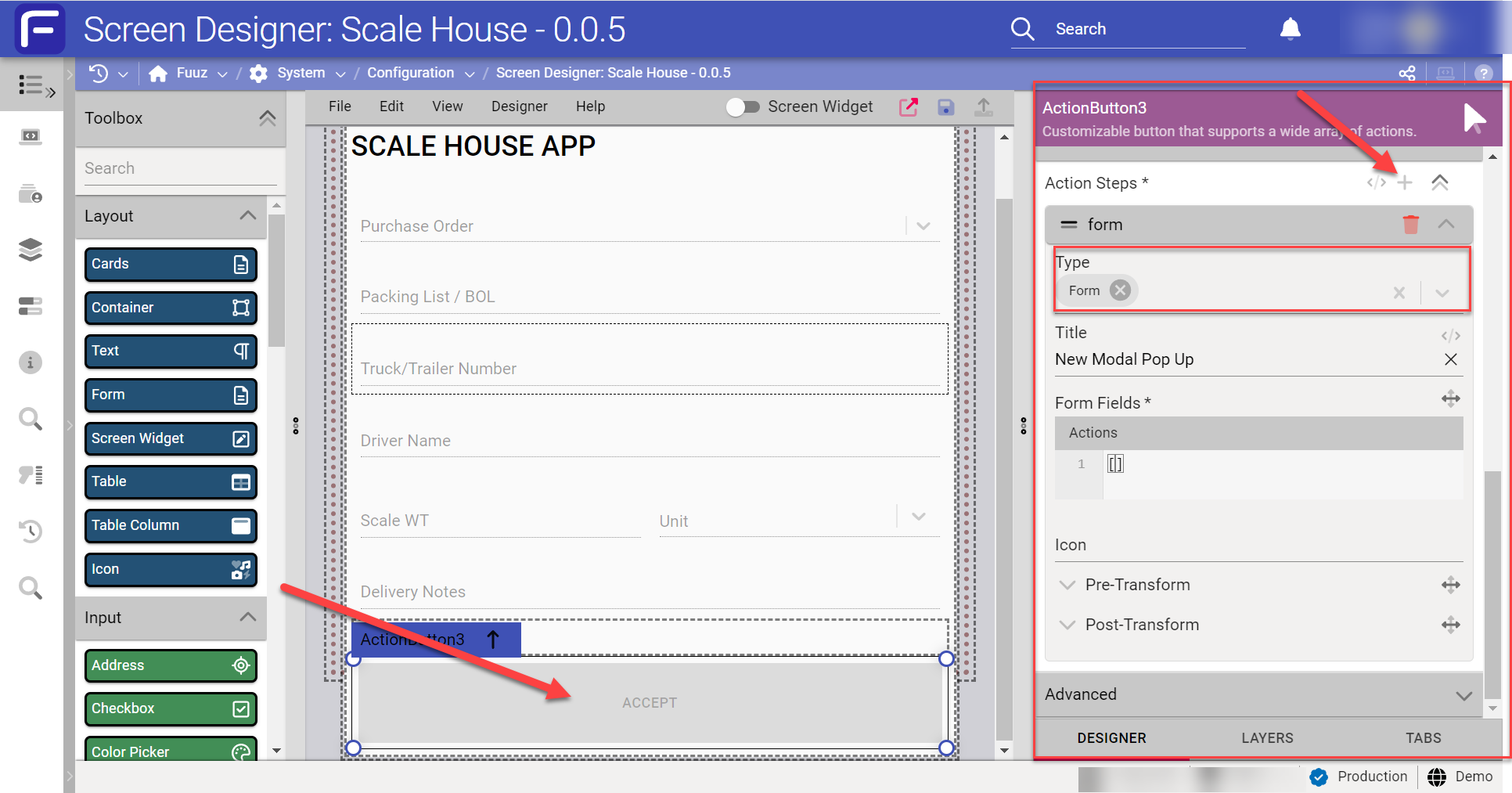The image size is (1512, 793).
Task: Click the Fuuz logo icon
Action: (x=40, y=29)
